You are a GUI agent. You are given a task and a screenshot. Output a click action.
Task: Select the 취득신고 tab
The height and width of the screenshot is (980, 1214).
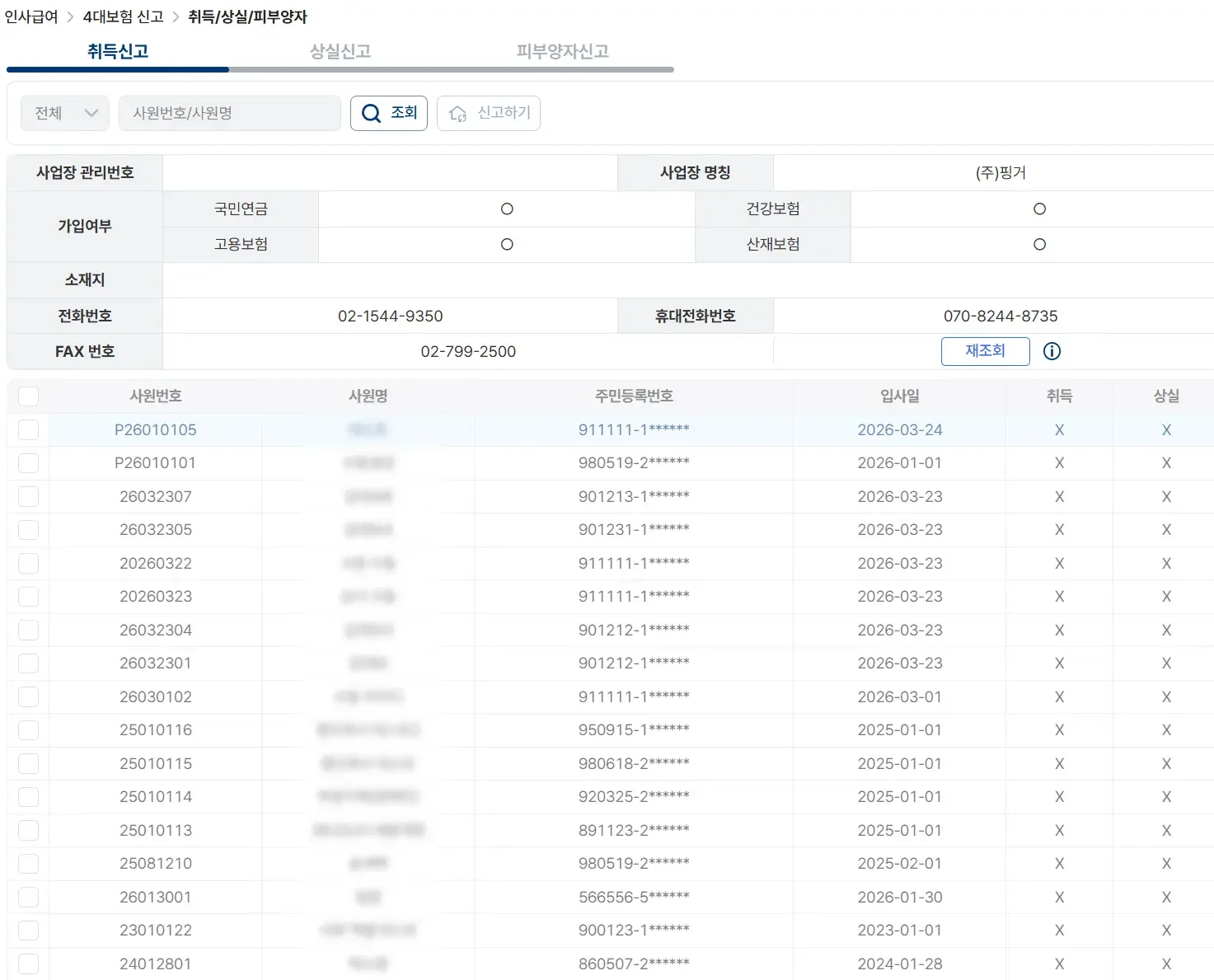(x=118, y=51)
